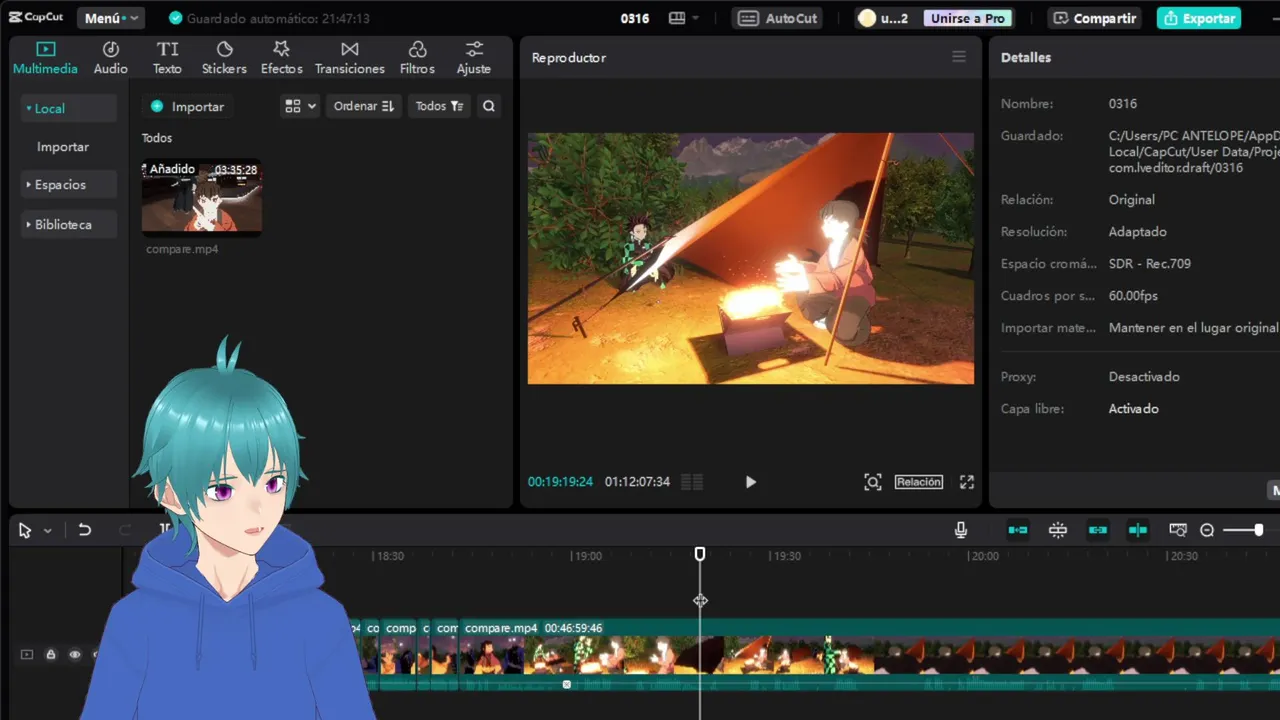This screenshot has height=720, width=1280.
Task: Open the Texto tab
Action: 167,58
